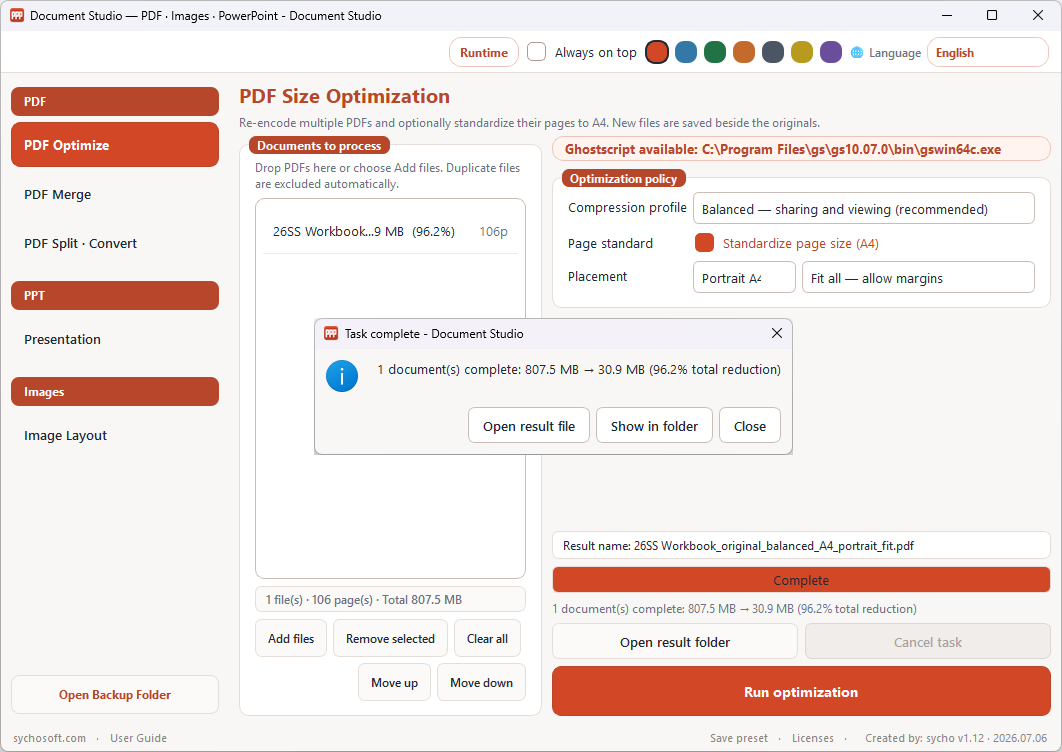Select the blue theme color circle
Image resolution: width=1062 pixels, height=752 pixels.
point(685,52)
